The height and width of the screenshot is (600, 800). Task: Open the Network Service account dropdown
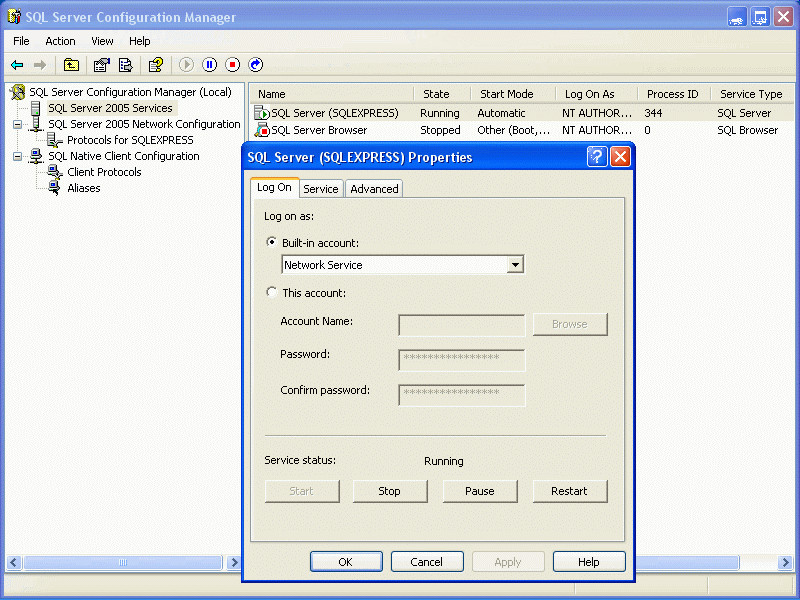tap(515, 265)
